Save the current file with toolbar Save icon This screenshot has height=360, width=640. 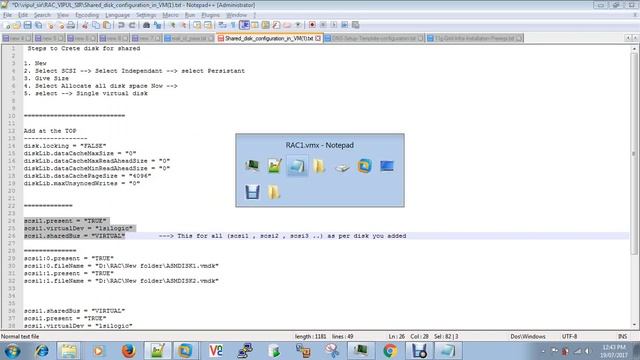coord(27,25)
